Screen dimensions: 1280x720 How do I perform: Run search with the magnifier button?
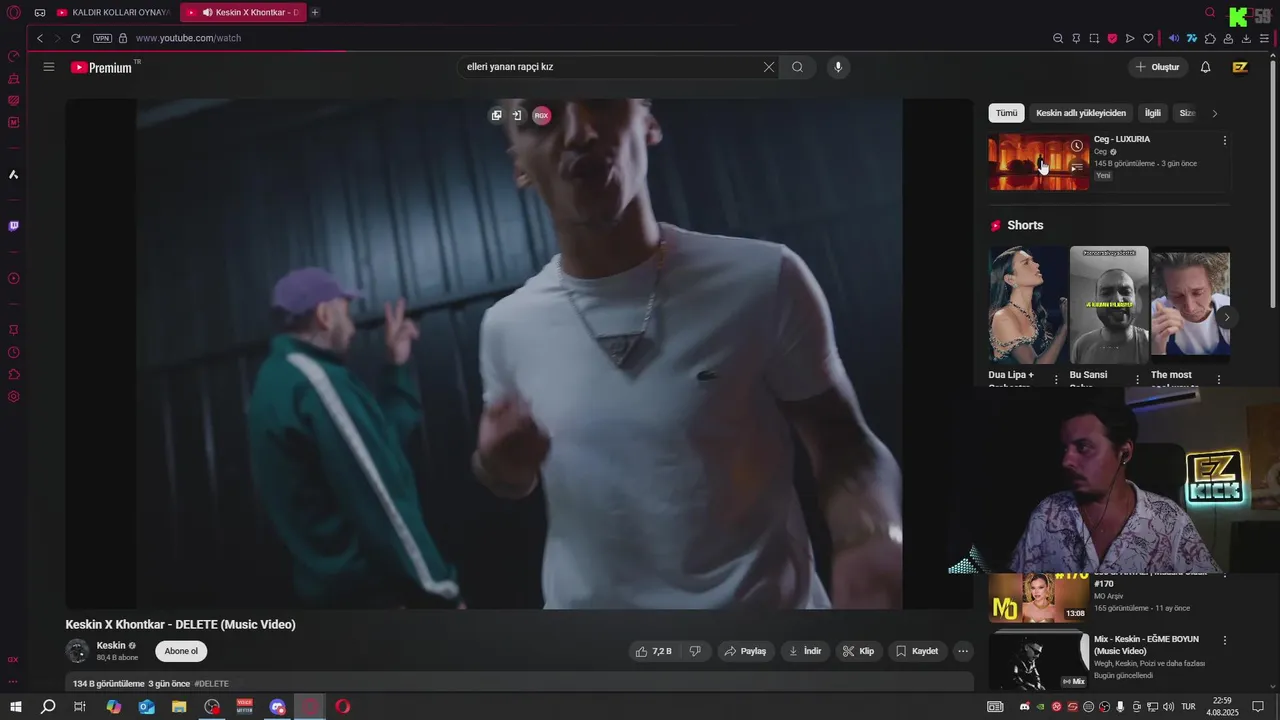click(x=797, y=67)
